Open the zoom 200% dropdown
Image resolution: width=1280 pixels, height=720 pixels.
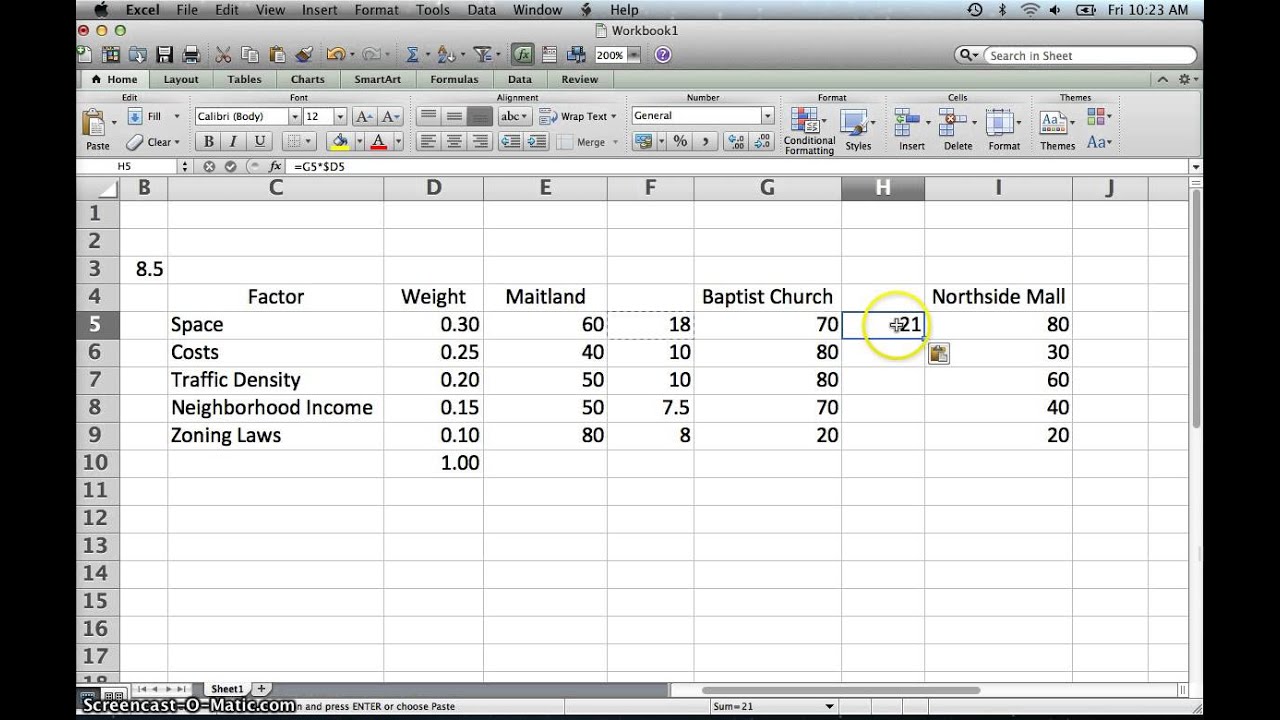[x=632, y=55]
